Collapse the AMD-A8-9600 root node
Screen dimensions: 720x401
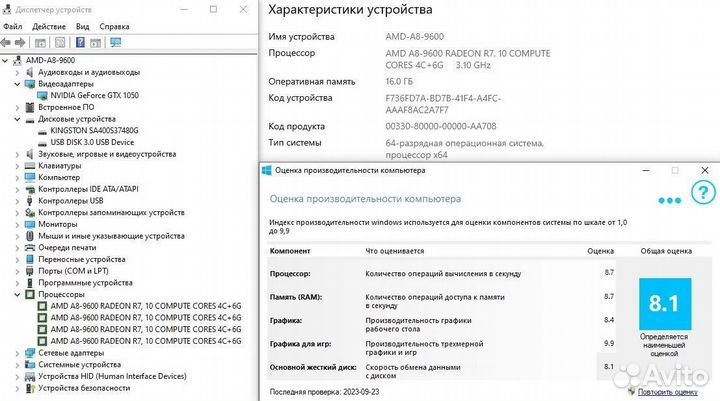(5, 60)
